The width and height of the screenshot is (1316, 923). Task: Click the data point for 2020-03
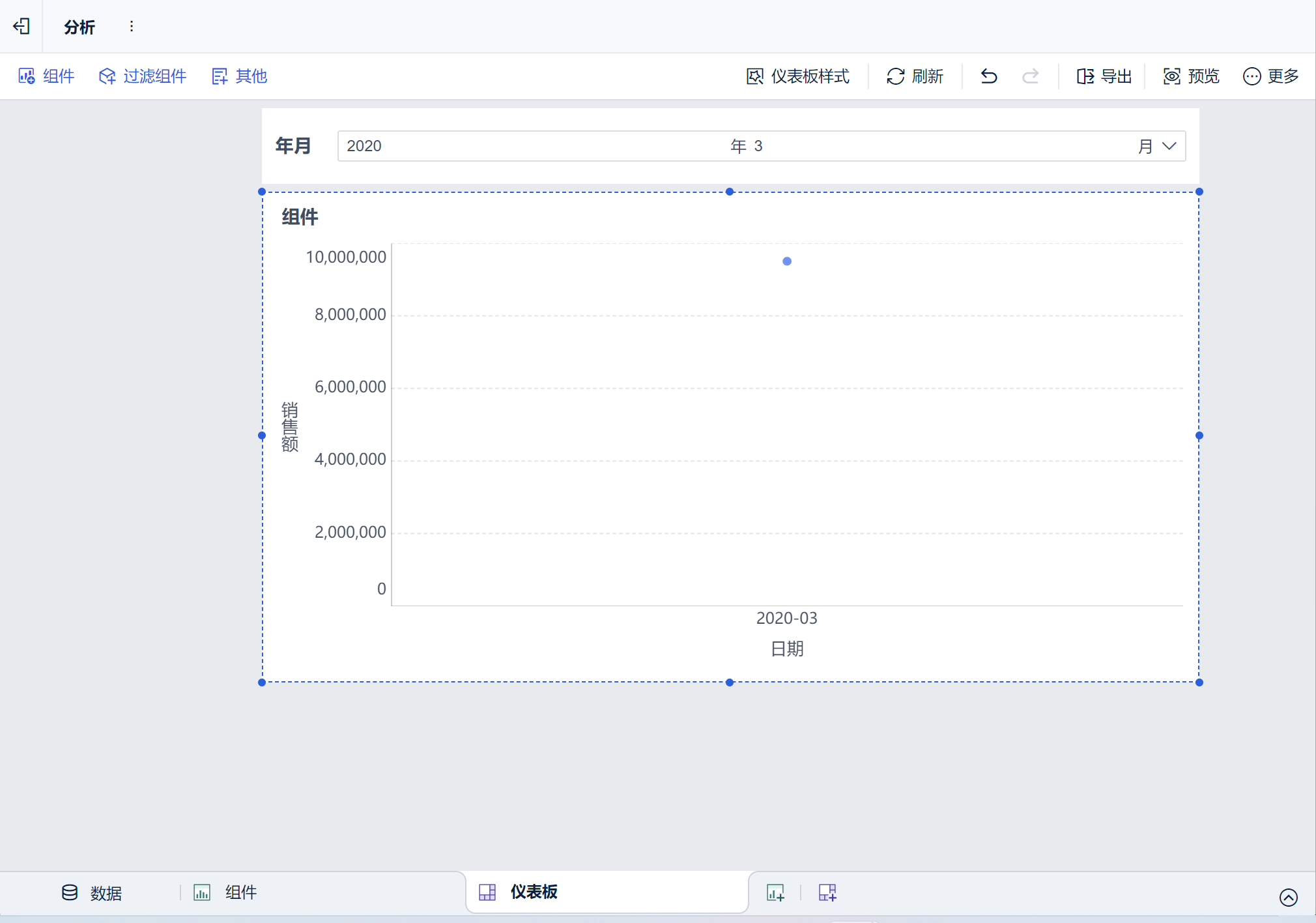coord(787,261)
